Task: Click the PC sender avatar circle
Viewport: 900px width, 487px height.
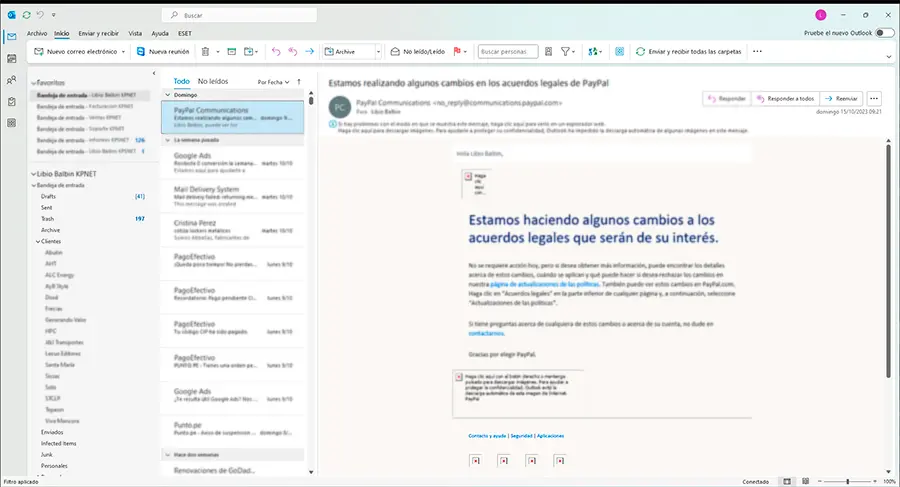Action: click(340, 107)
